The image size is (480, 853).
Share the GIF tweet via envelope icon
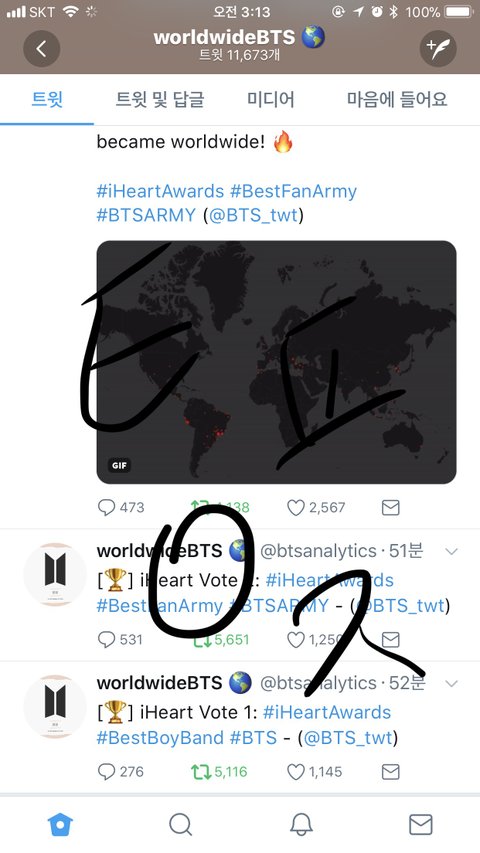coord(391,508)
